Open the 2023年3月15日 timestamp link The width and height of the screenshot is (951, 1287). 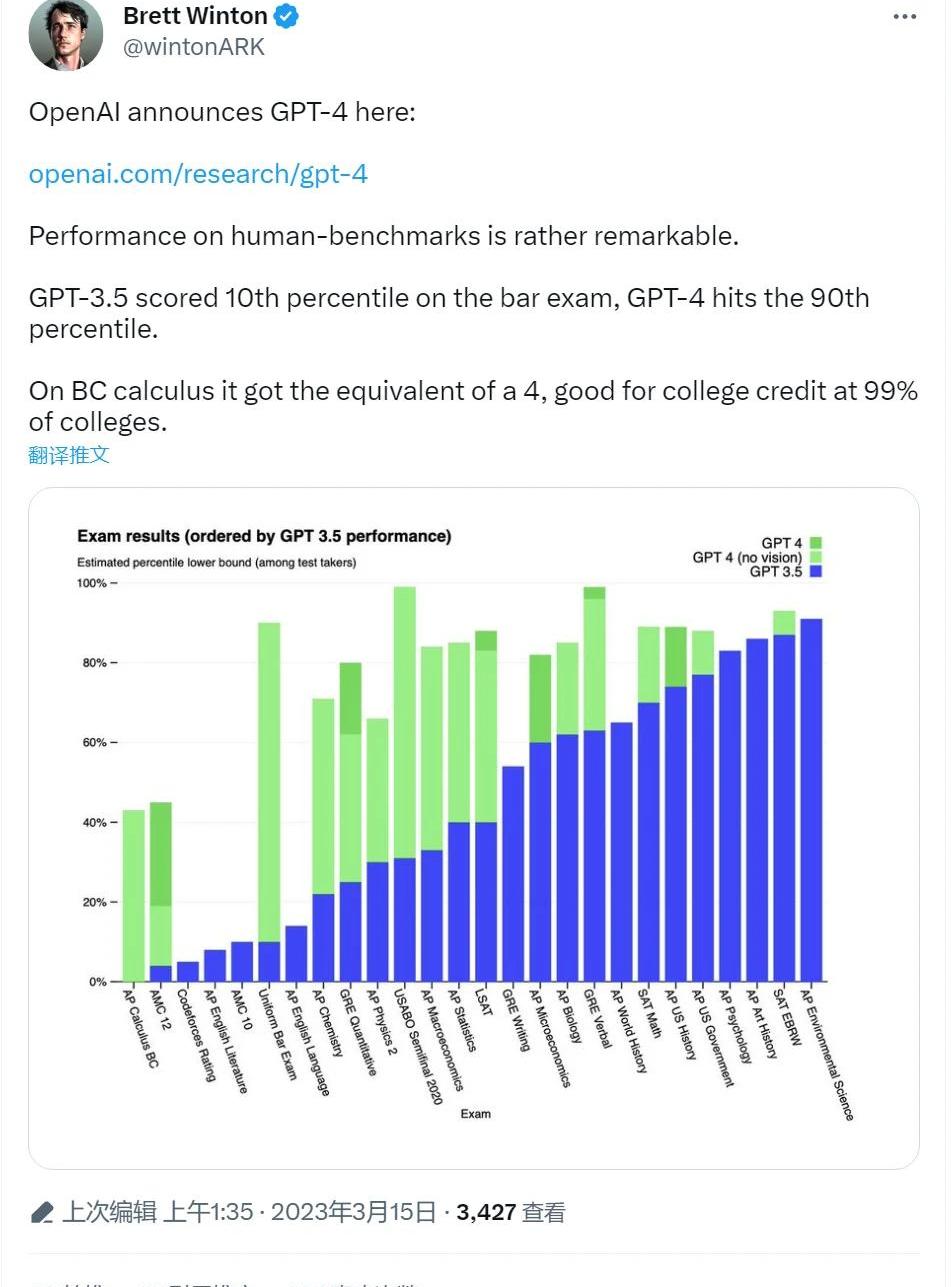pyautogui.click(x=354, y=1213)
